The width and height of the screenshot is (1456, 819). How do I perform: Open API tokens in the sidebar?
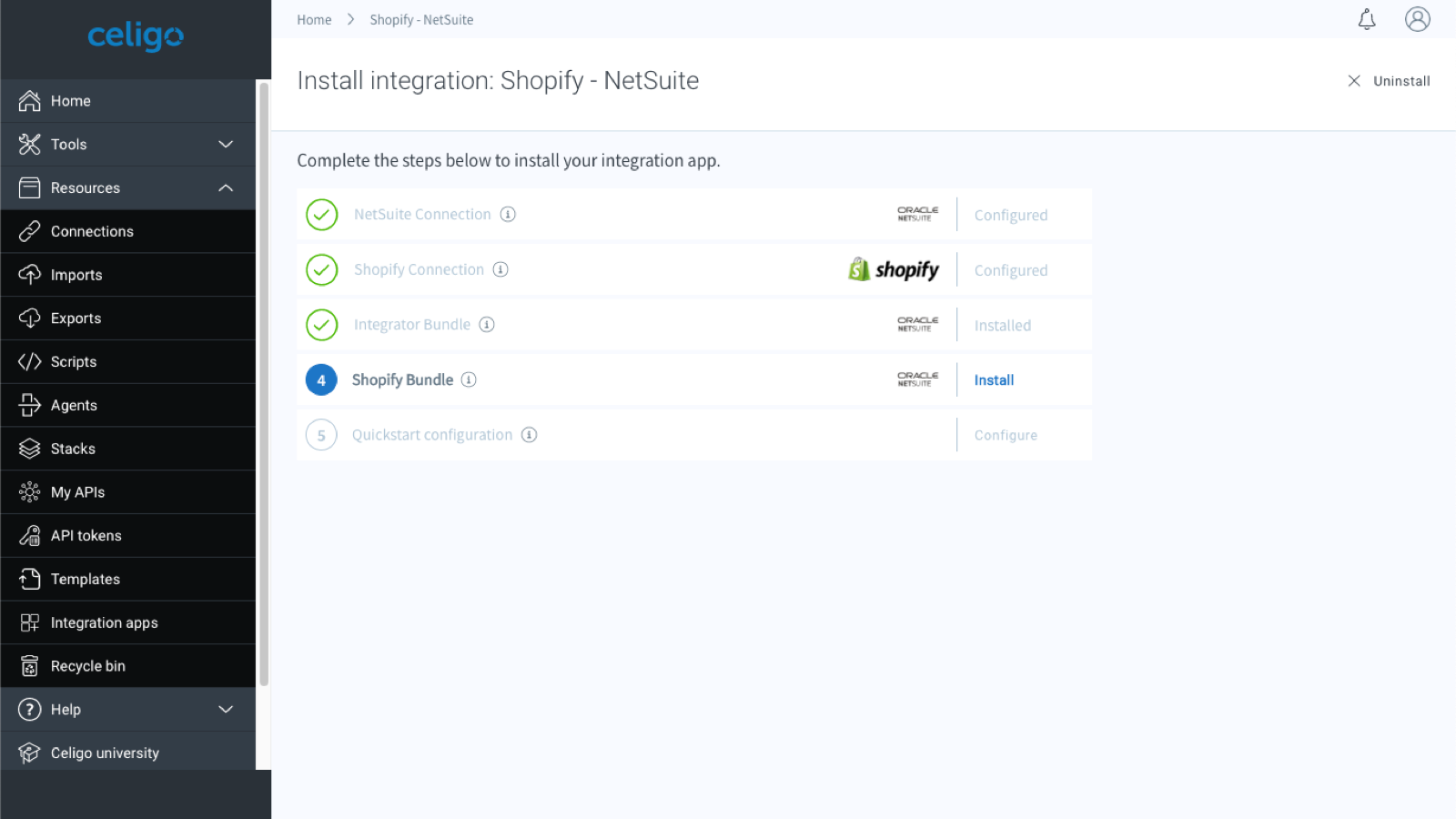(x=128, y=536)
